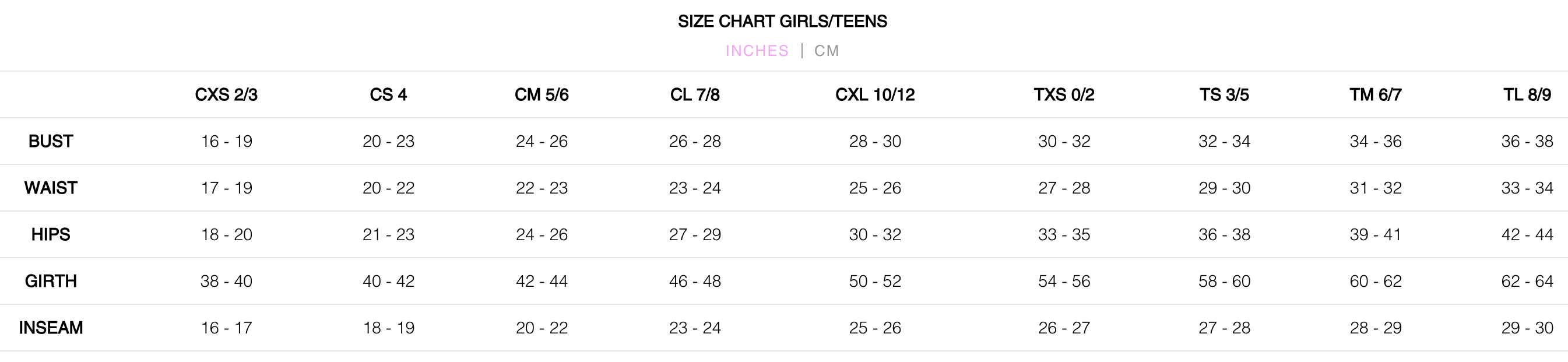The image size is (1568, 362).
Task: Click girth value 50 - 52 cell
Action: [875, 281]
